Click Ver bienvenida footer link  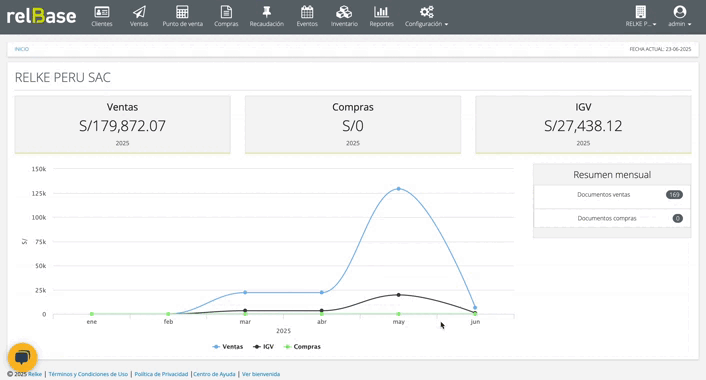(x=261, y=374)
